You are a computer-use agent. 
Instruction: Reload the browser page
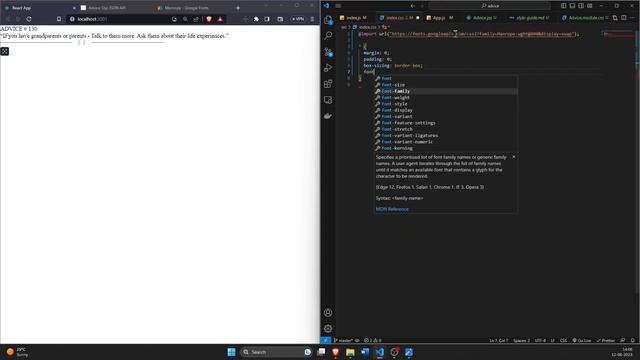click(29, 19)
